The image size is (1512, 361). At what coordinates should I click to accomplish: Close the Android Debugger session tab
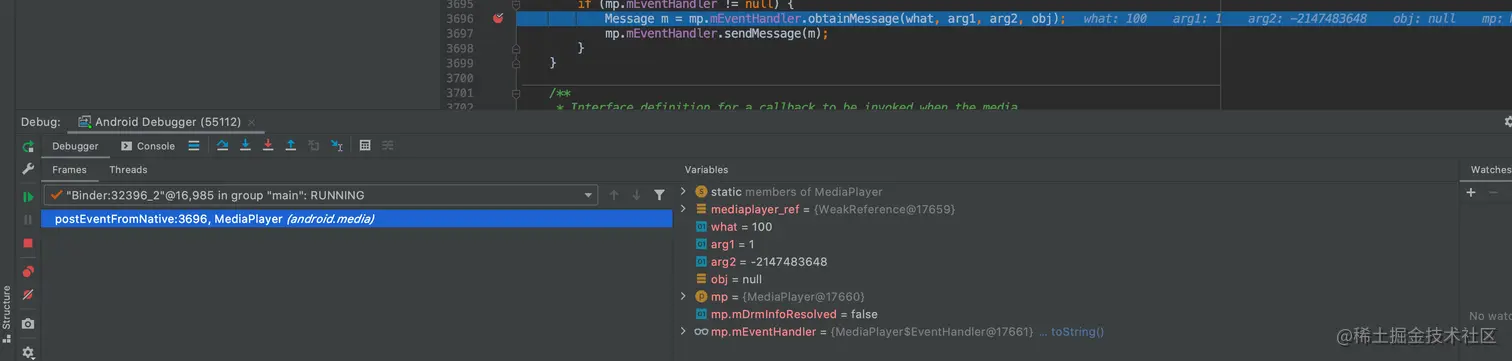[253, 122]
